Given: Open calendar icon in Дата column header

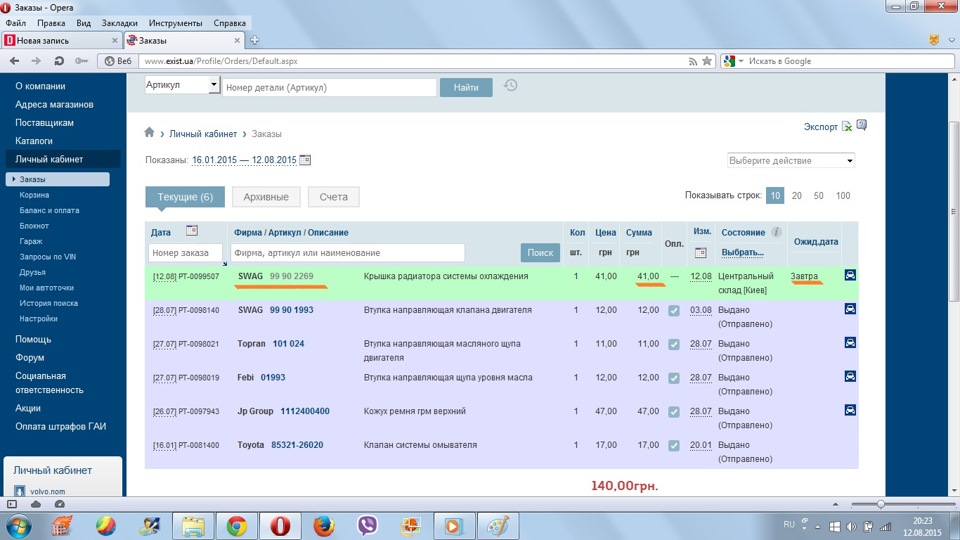Looking at the screenshot, I should [x=192, y=231].
